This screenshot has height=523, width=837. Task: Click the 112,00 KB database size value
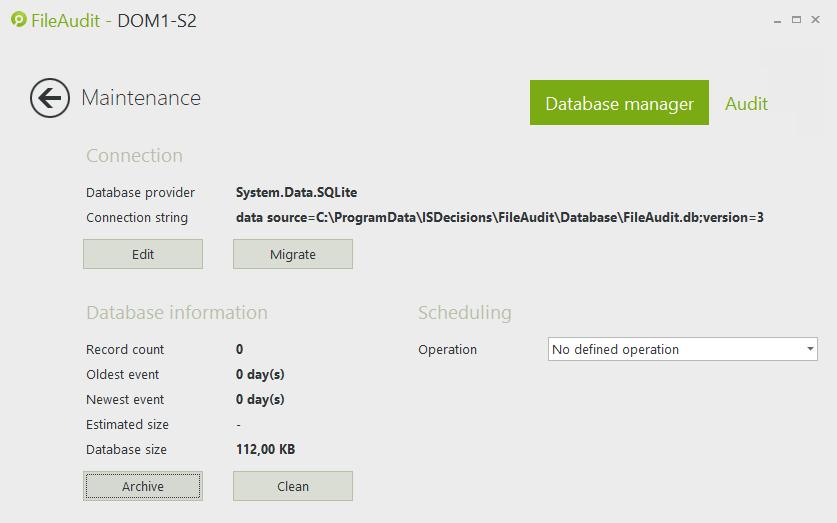pyautogui.click(x=265, y=449)
